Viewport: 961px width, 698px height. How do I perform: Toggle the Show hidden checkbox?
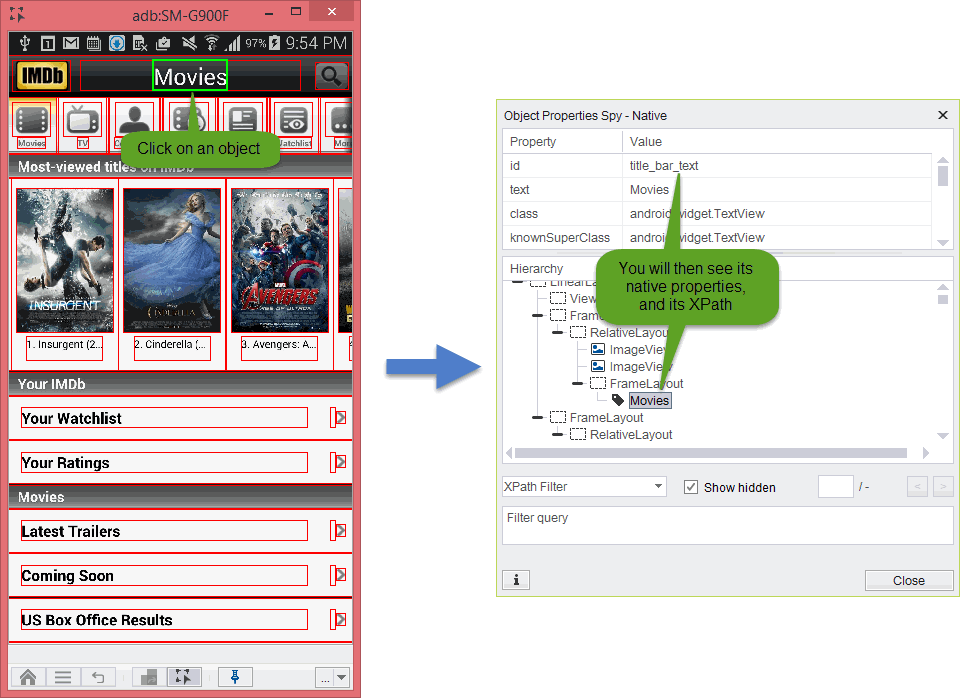(690, 487)
